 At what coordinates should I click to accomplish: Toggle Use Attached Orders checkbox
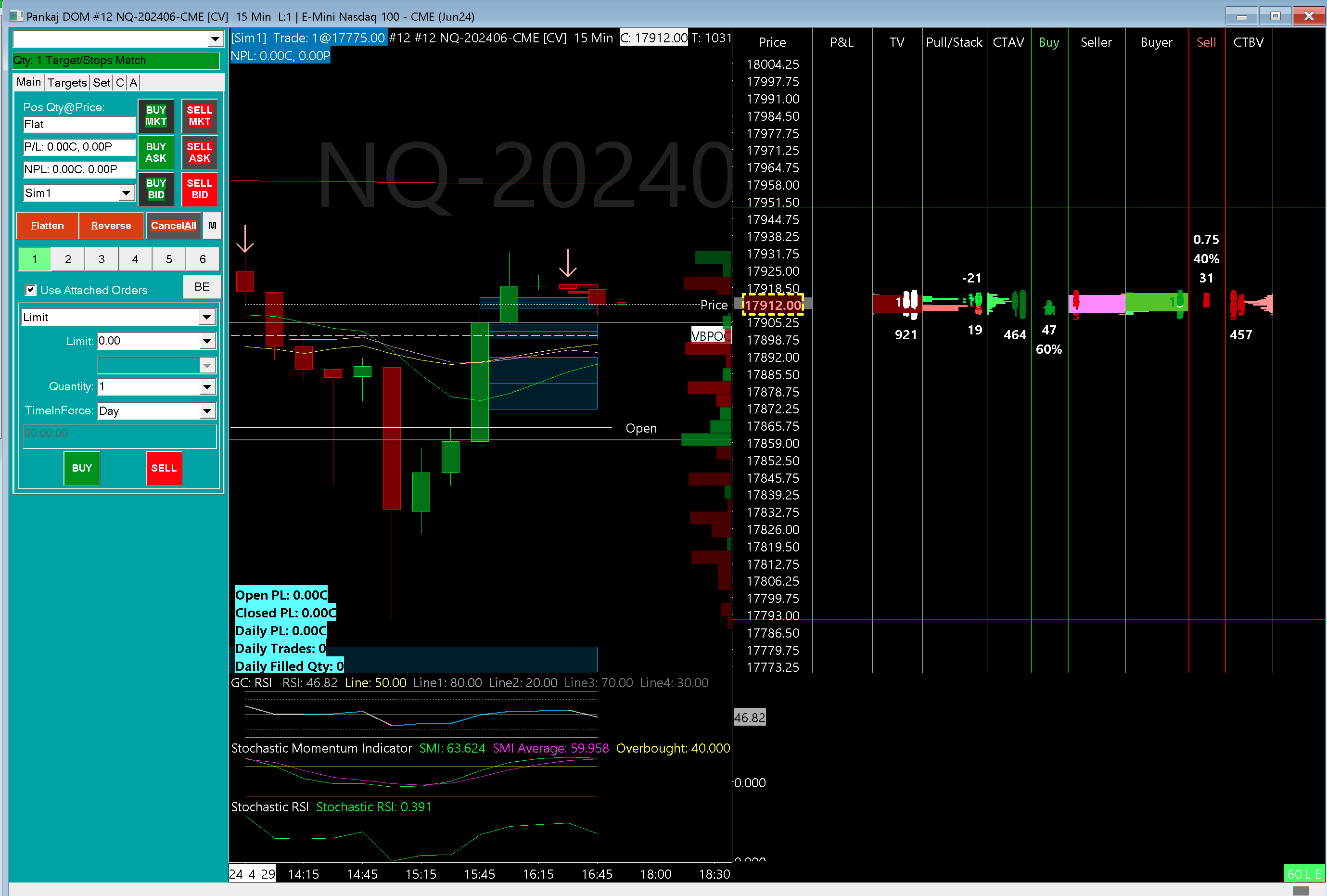point(31,290)
